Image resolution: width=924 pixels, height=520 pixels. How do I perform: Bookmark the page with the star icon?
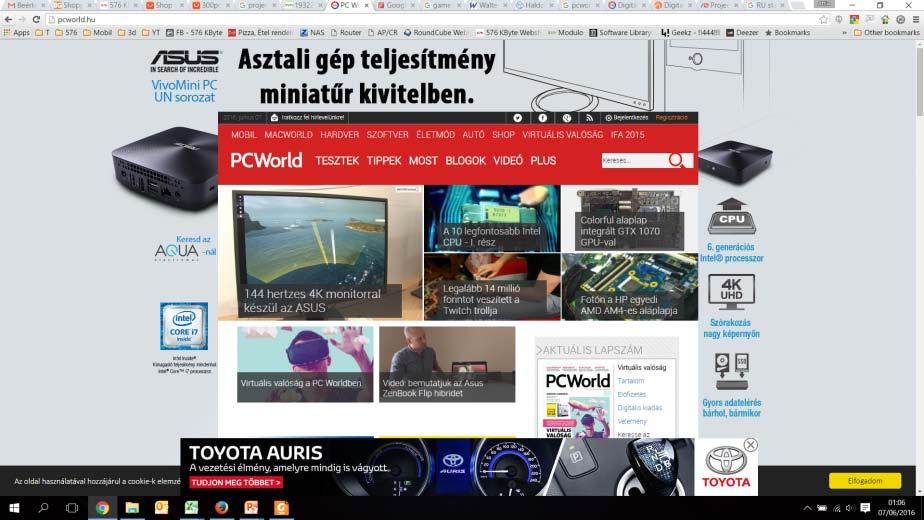(823, 19)
